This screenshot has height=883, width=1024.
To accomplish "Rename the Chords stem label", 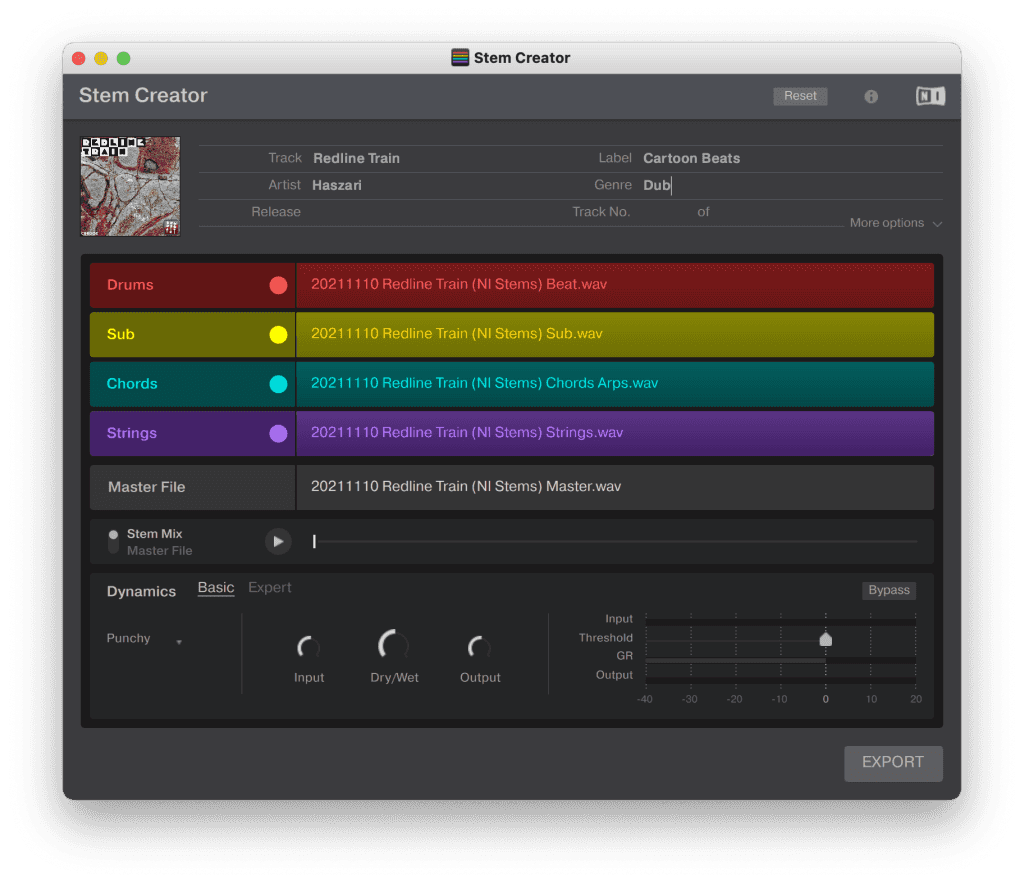I will coord(132,384).
